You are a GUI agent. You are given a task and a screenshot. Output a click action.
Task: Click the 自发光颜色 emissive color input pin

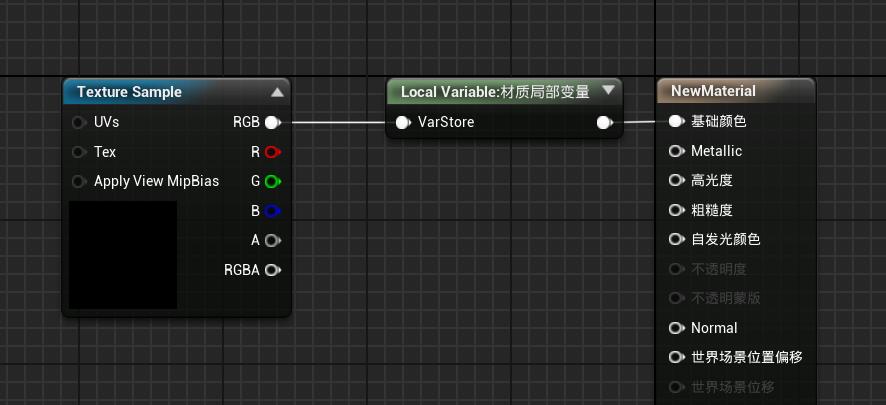pyautogui.click(x=676, y=239)
